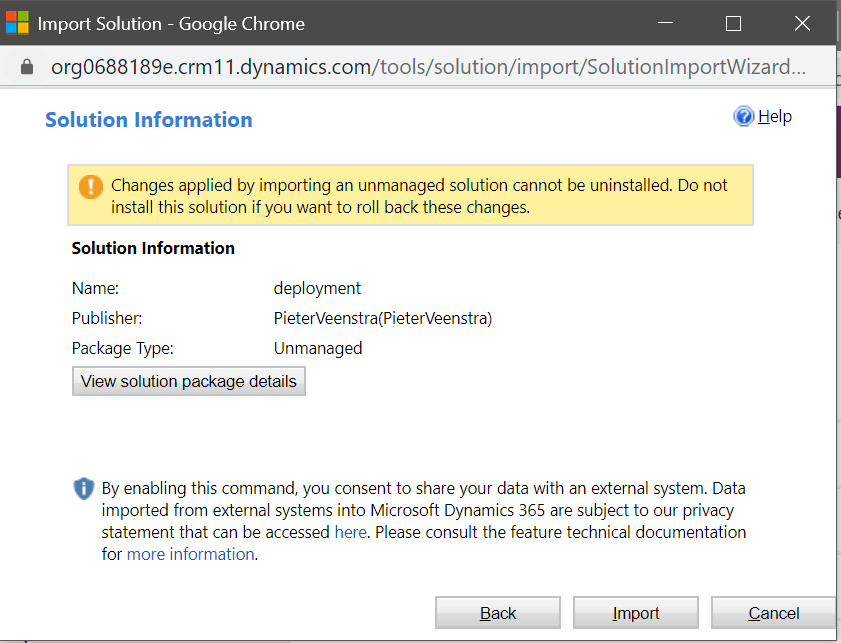The width and height of the screenshot is (841, 643).
Task: Open the Help link
Action: [x=774, y=116]
